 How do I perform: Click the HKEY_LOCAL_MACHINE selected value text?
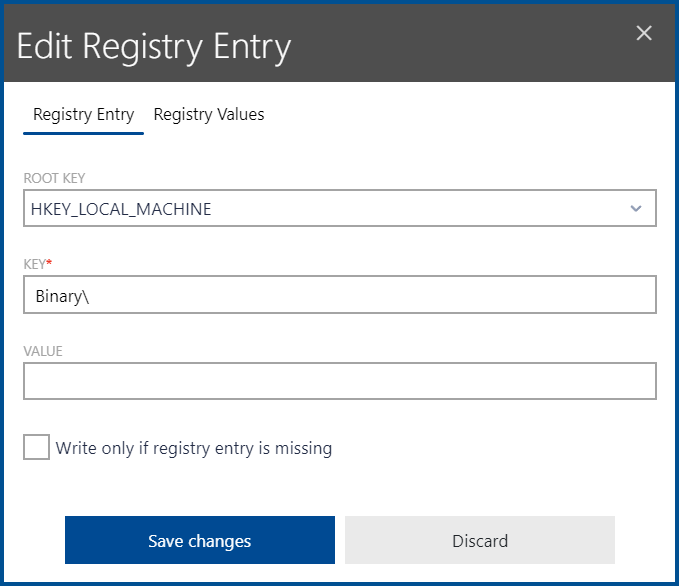[x=121, y=209]
